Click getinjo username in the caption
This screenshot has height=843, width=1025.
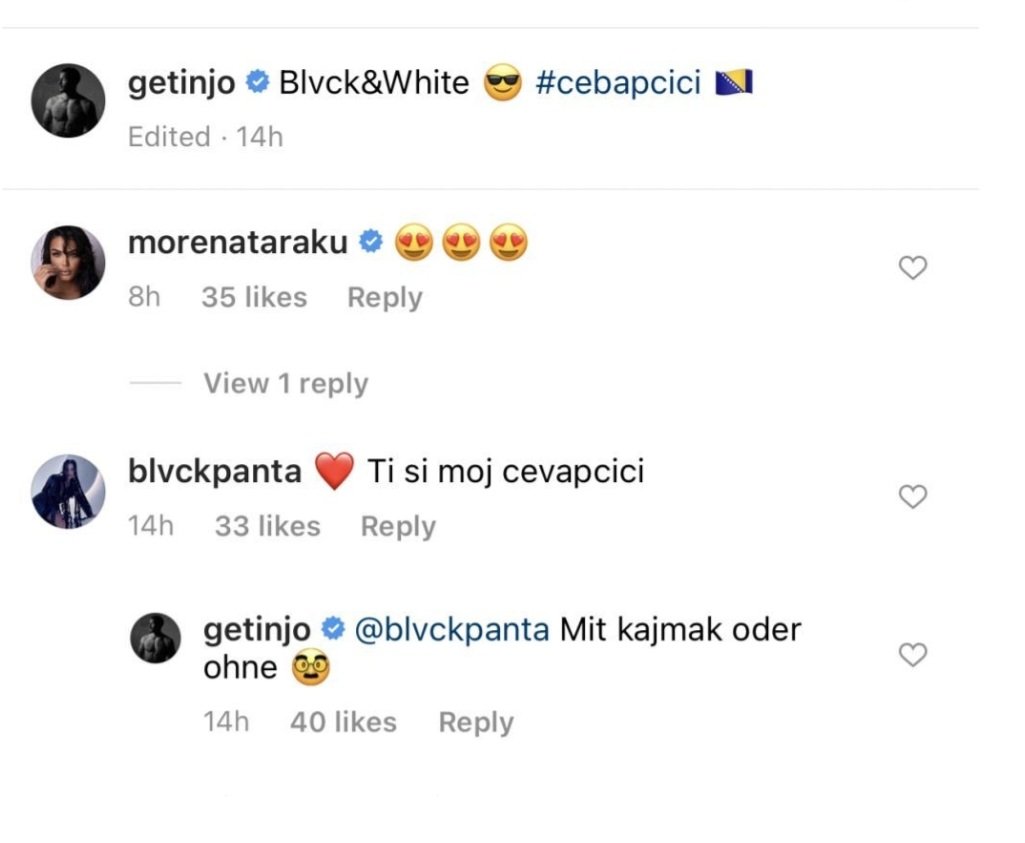click(x=182, y=83)
